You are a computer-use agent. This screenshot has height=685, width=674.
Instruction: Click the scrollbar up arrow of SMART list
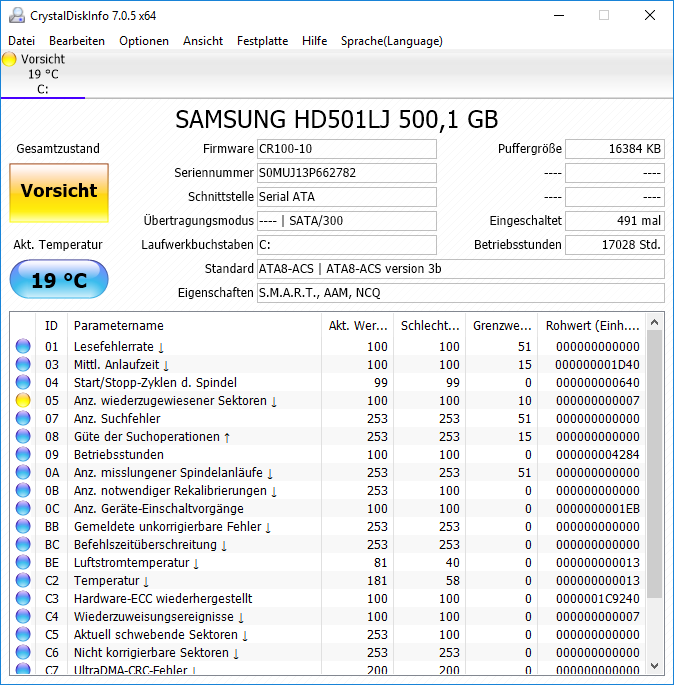pyautogui.click(x=654, y=322)
